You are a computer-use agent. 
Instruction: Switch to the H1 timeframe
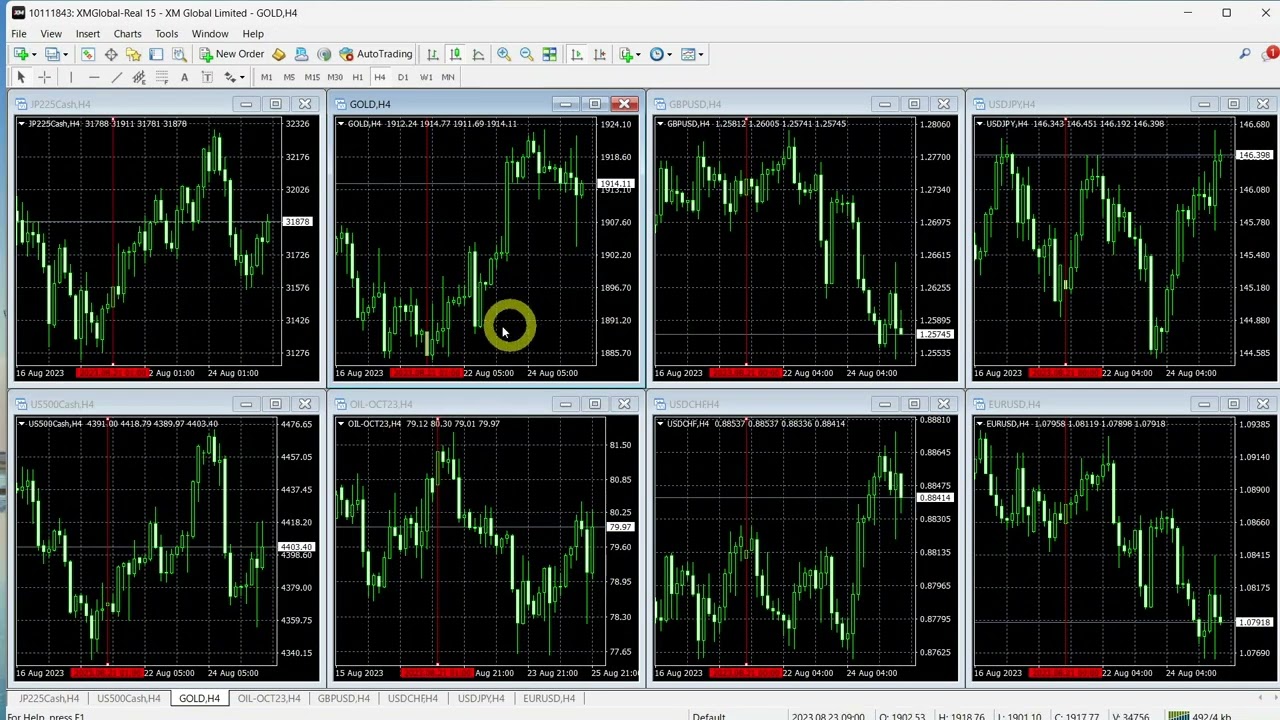coord(357,77)
